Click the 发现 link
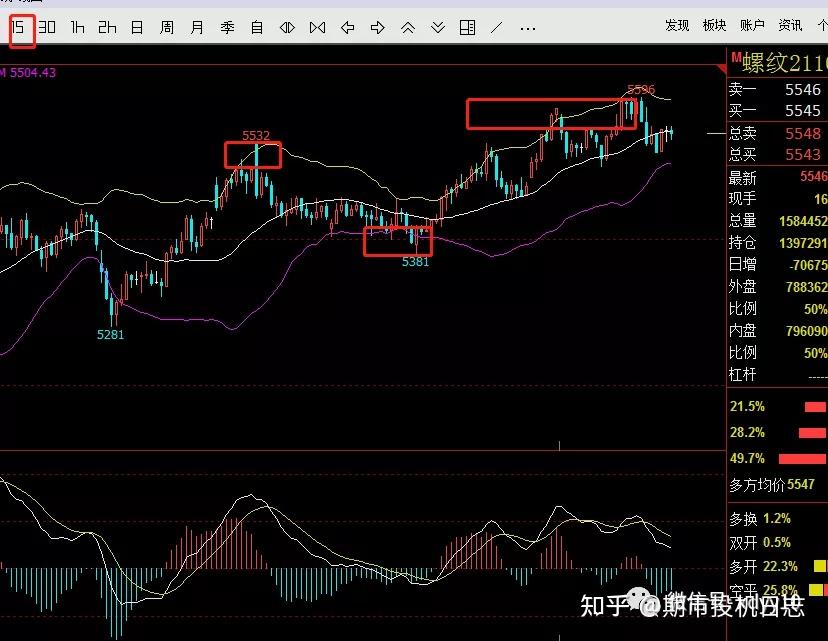Image resolution: width=828 pixels, height=641 pixels. (675, 25)
